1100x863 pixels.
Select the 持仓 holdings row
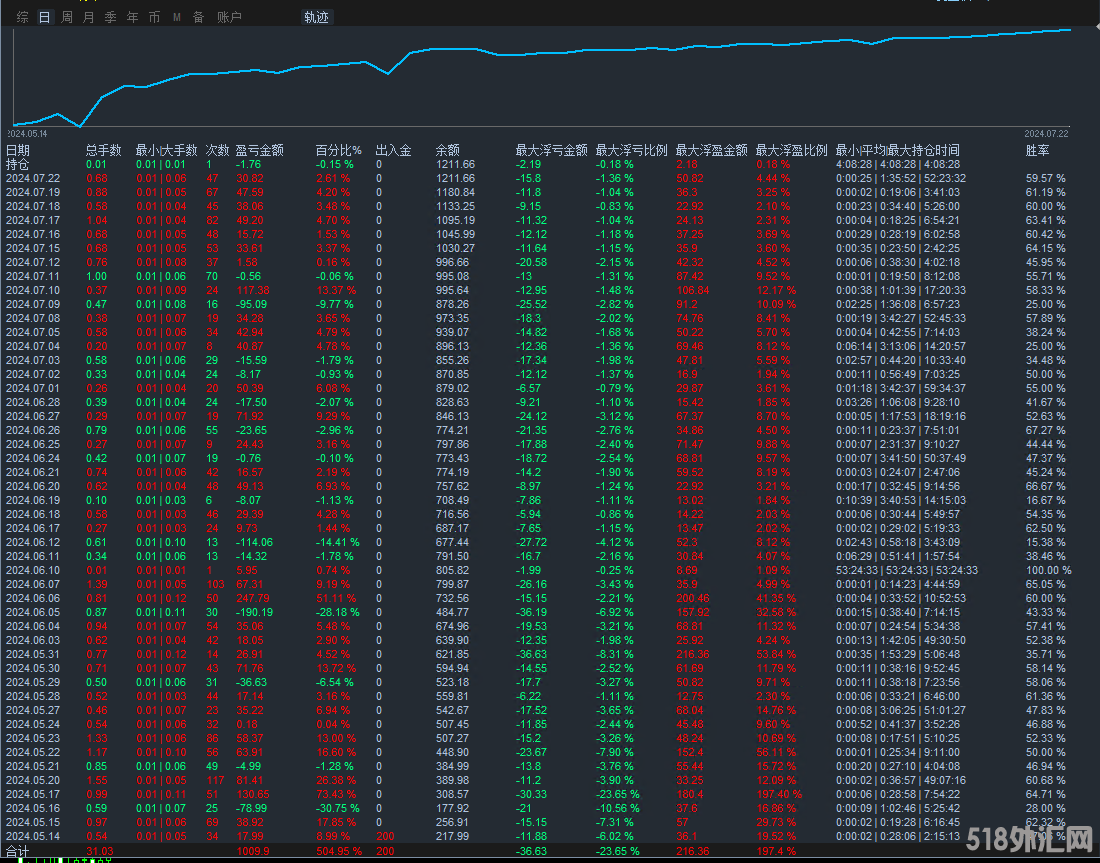pyautogui.click(x=18, y=164)
